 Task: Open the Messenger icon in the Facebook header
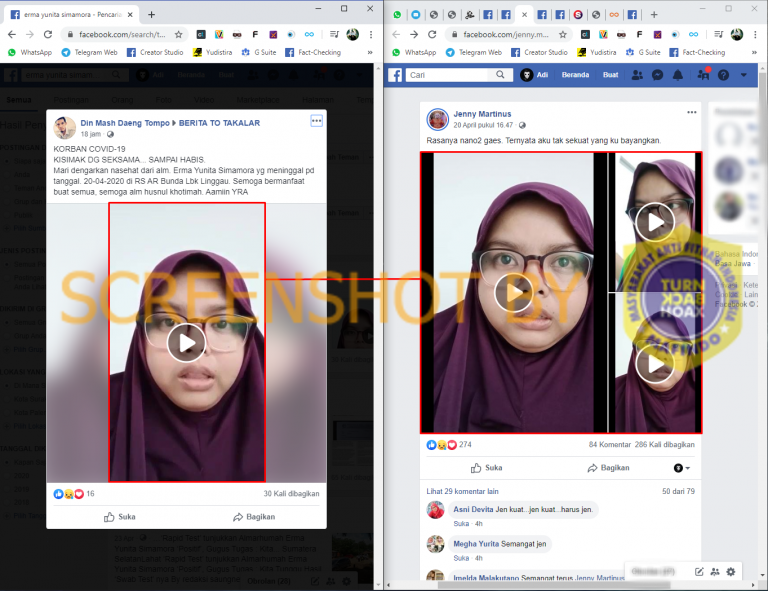[657, 75]
